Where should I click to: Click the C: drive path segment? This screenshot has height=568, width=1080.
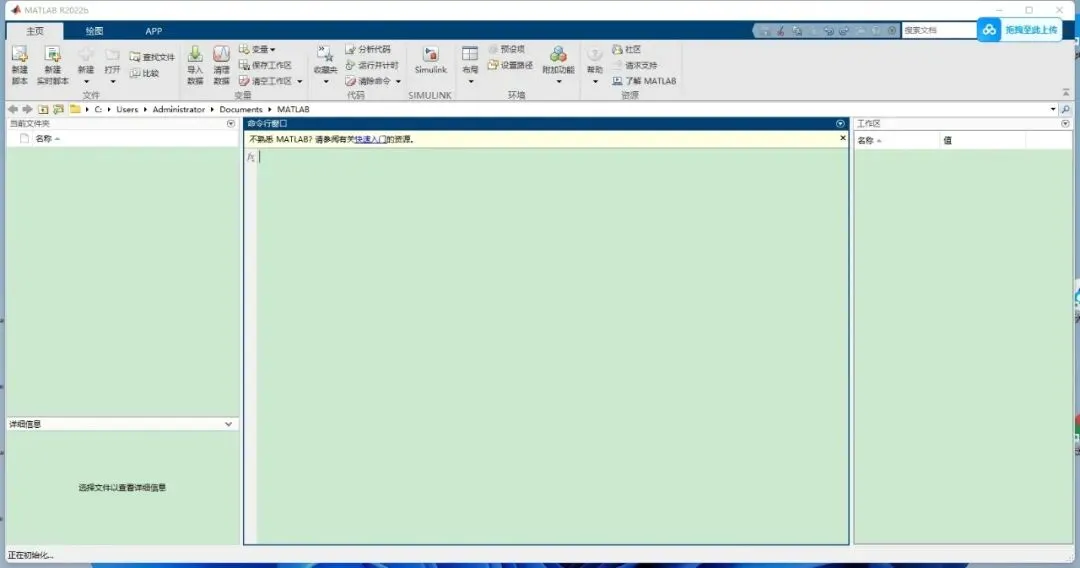pyautogui.click(x=98, y=109)
